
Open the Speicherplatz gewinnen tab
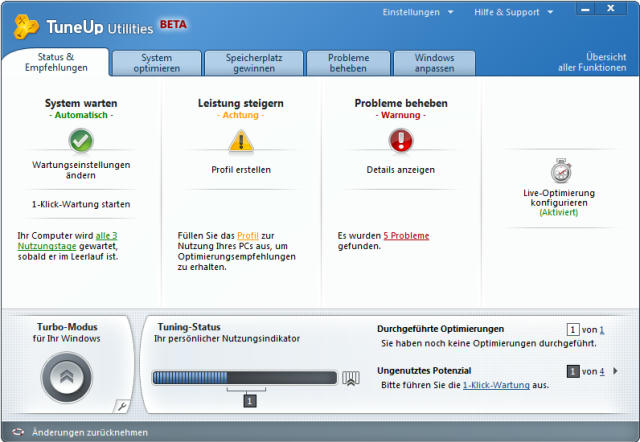[254, 63]
